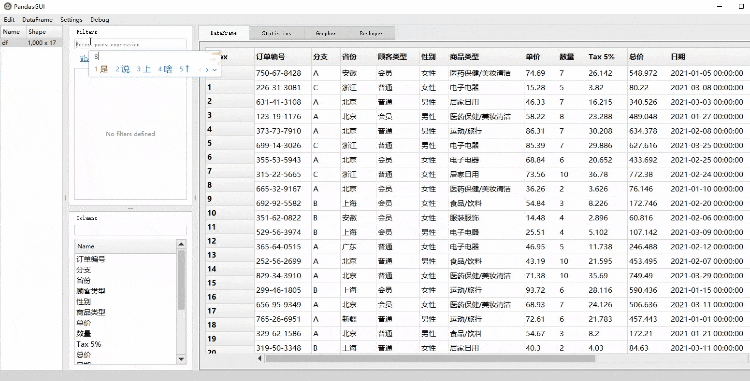Click the 省份 table column header
Image resolution: width=750 pixels, height=381 pixels.
pyautogui.click(x=358, y=56)
